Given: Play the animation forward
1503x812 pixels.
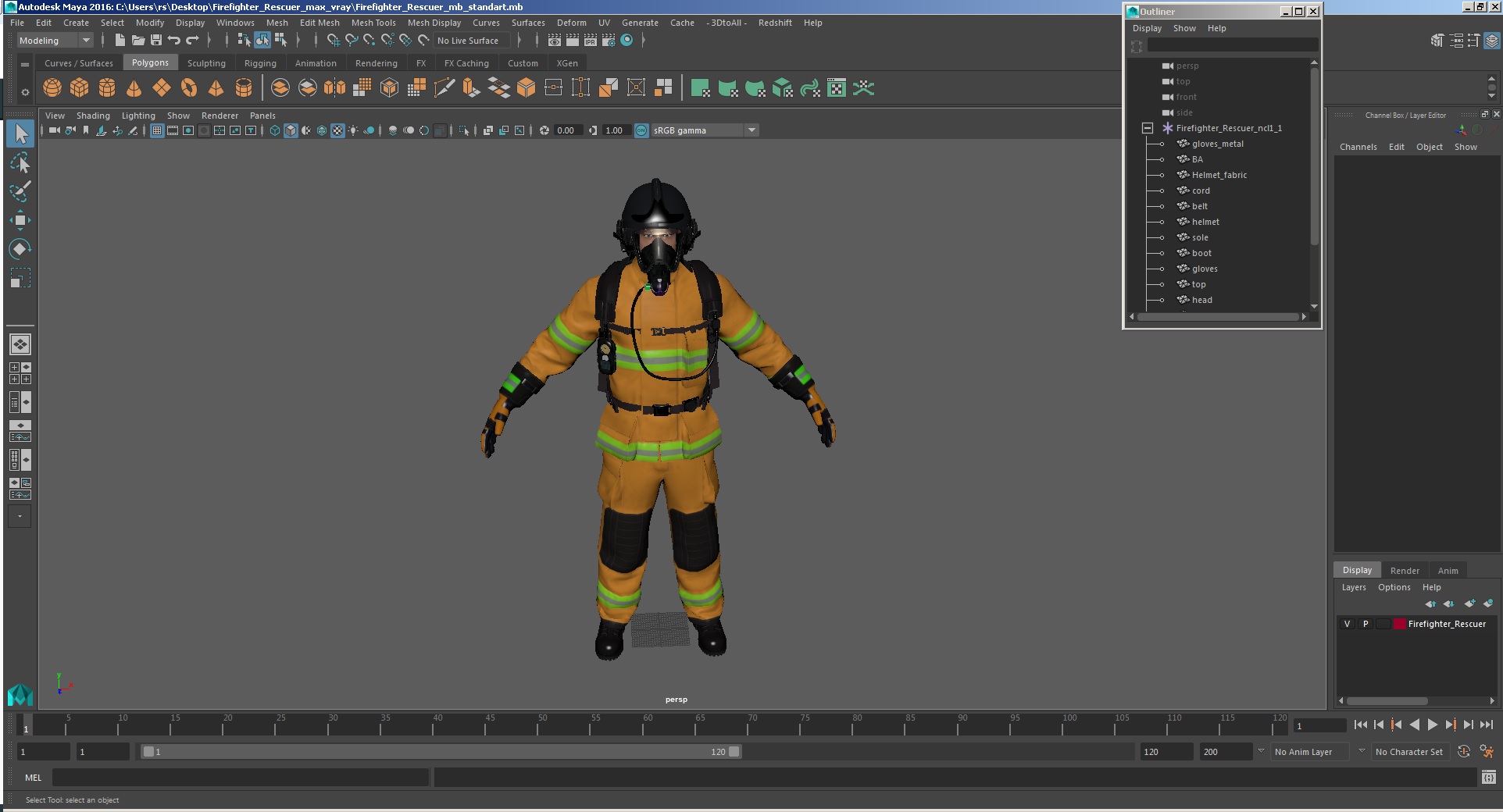Looking at the screenshot, I should (1432, 725).
